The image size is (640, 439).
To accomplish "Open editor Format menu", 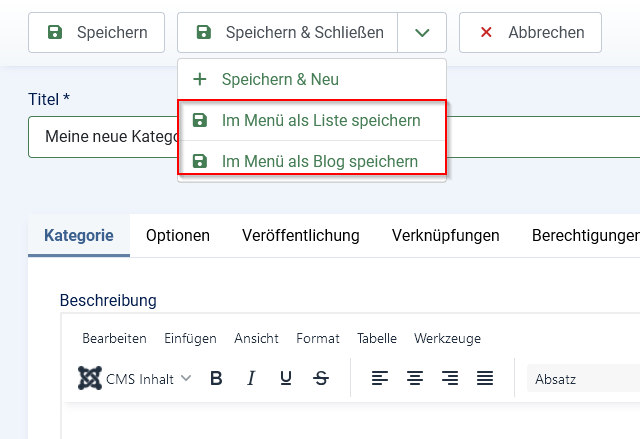I will point(318,338).
